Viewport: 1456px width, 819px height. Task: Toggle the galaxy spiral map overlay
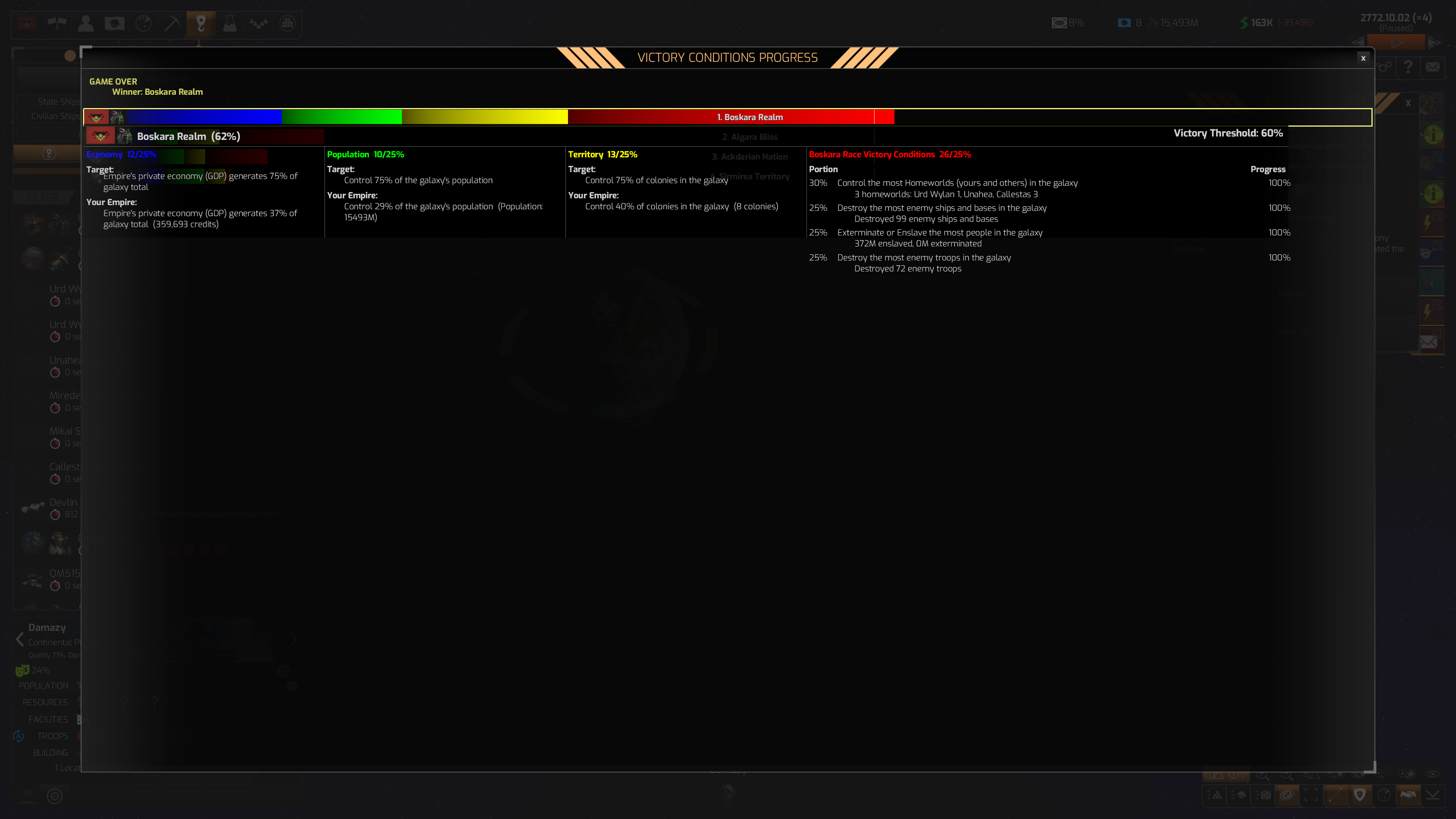[x=1287, y=795]
